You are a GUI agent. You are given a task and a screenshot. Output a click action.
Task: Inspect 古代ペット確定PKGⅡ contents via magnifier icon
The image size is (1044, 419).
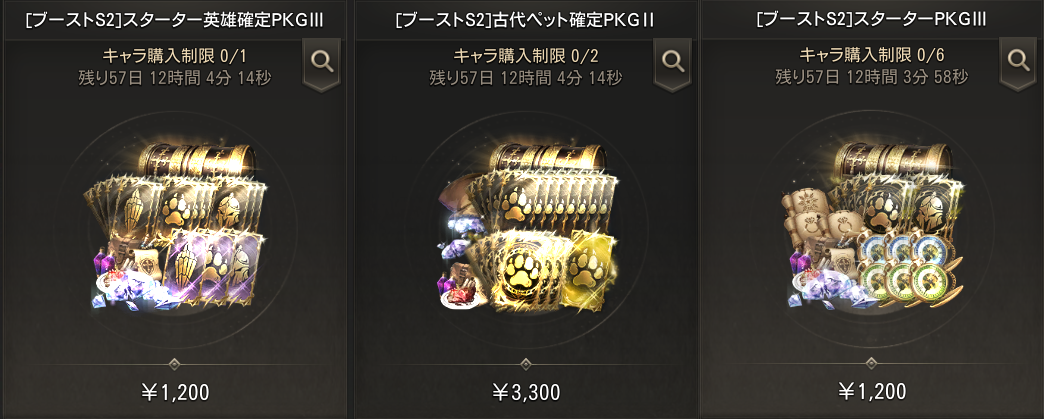673,62
